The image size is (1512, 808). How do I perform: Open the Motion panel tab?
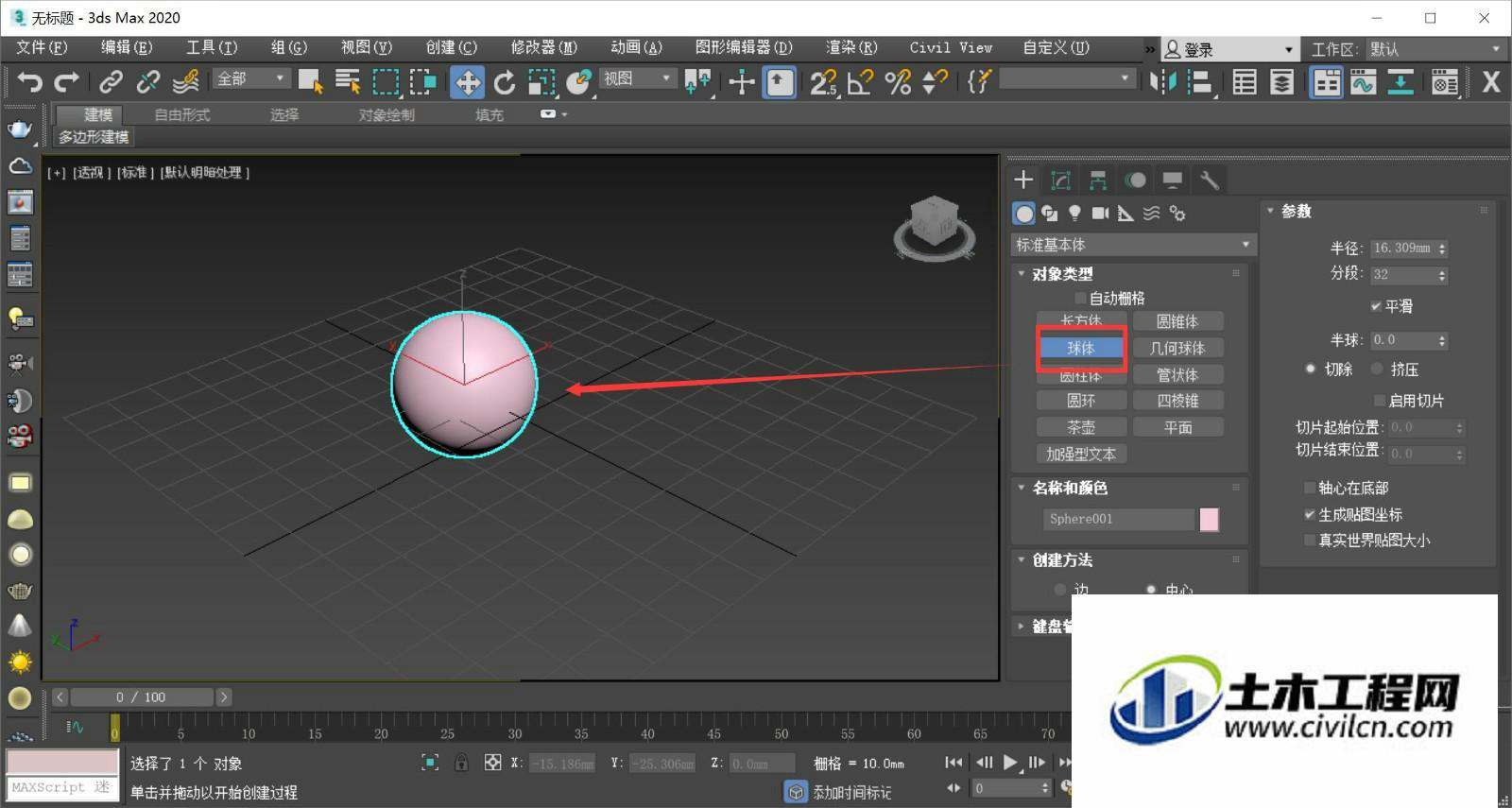point(1136,180)
